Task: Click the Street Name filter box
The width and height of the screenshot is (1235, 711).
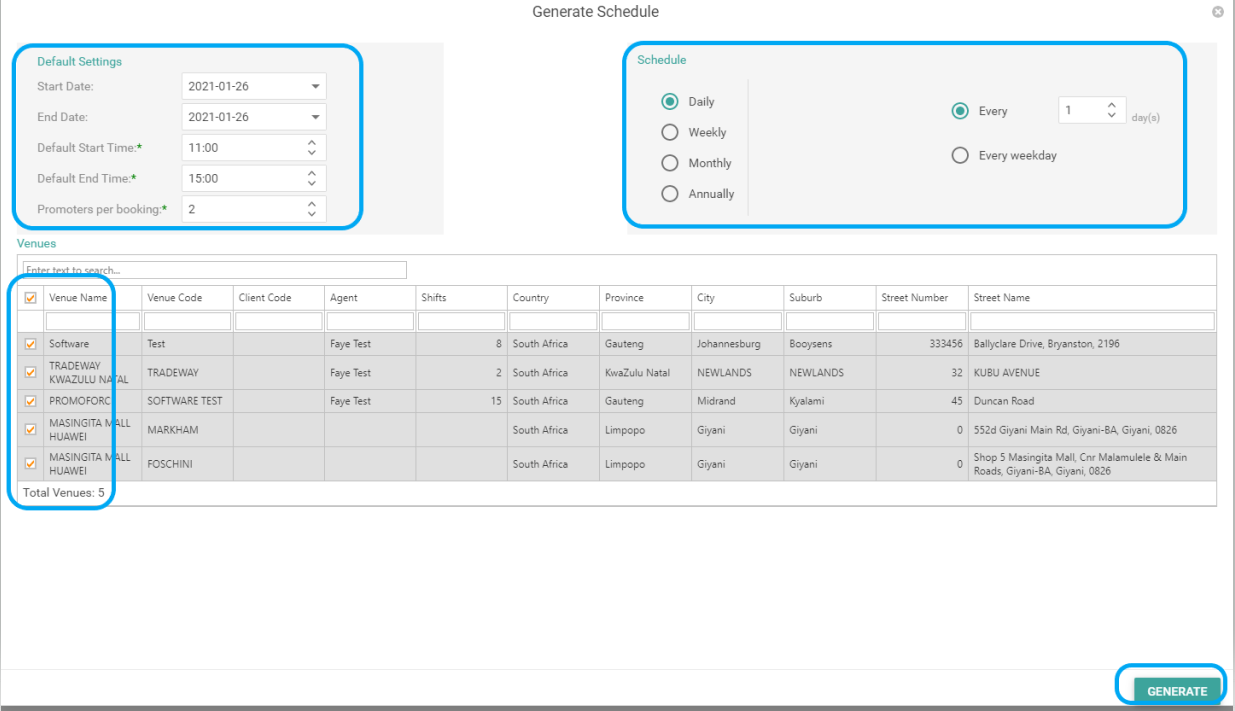Action: point(1092,321)
